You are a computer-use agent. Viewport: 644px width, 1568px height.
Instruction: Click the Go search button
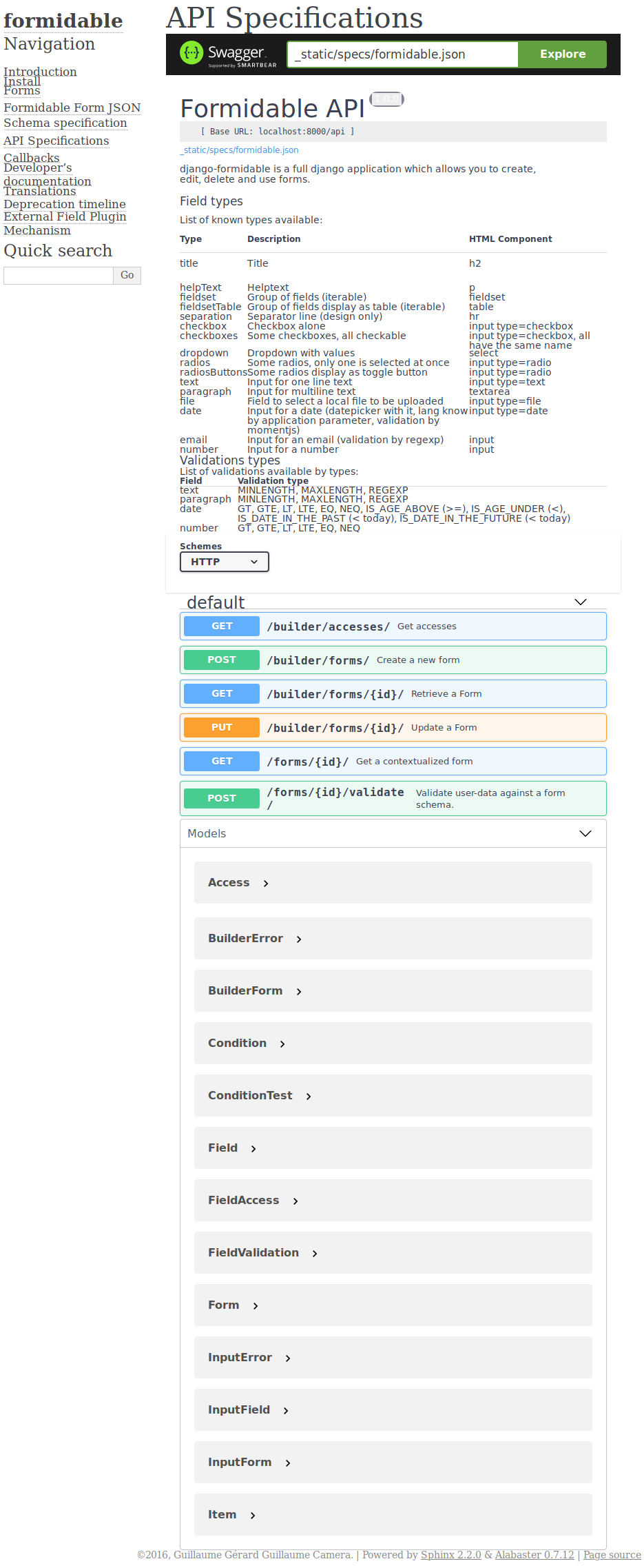[x=127, y=275]
